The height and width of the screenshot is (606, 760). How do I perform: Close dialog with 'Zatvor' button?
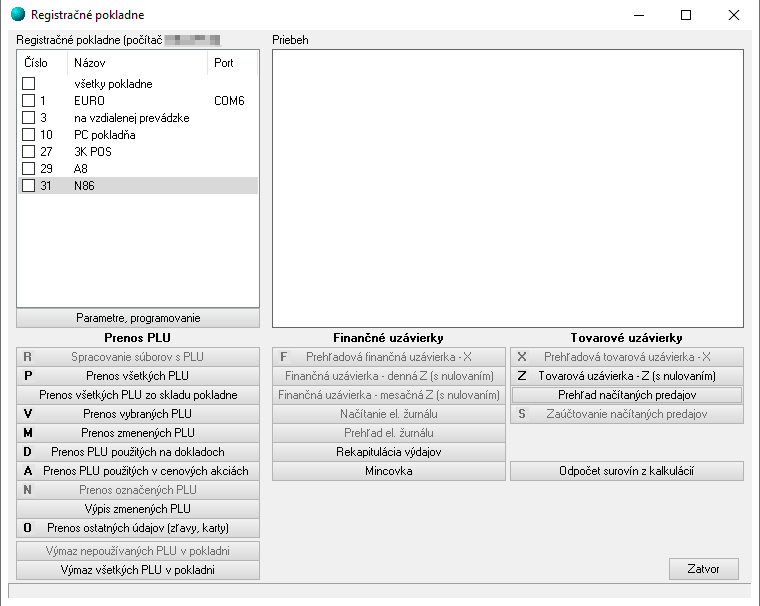pos(704,569)
